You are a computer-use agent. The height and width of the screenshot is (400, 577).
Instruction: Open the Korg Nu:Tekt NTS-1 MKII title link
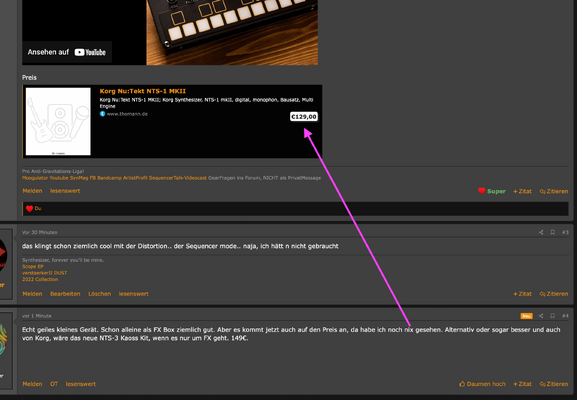[143, 91]
